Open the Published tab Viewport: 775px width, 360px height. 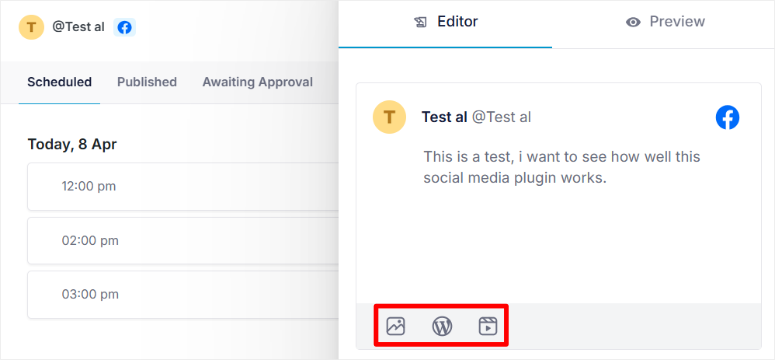(147, 82)
